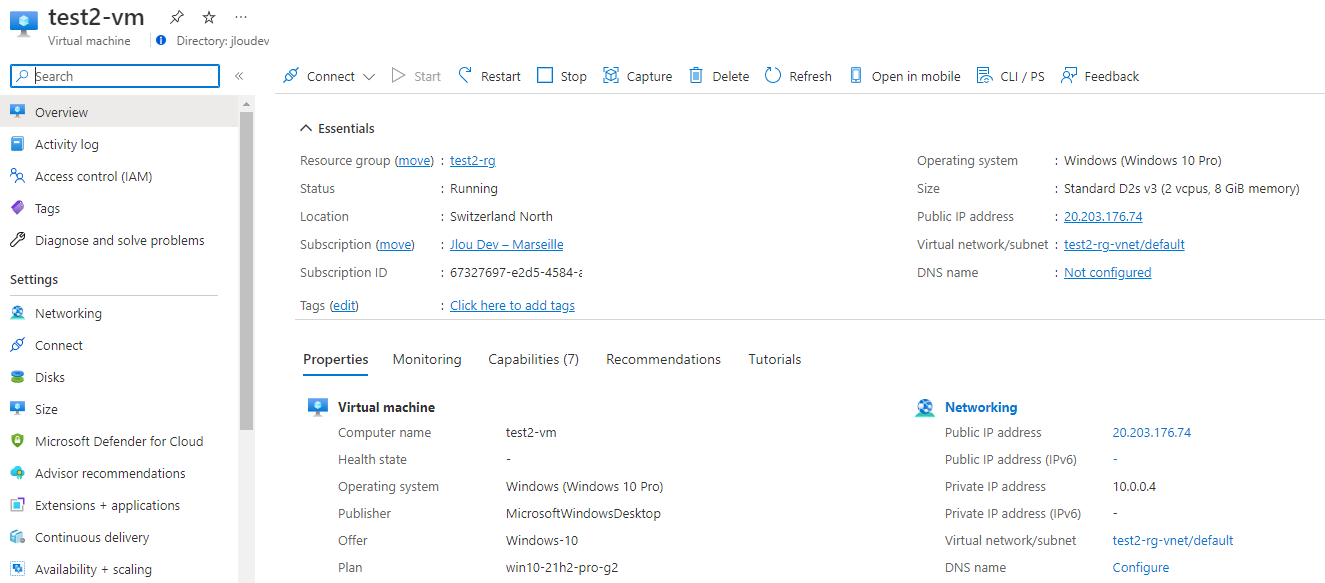The width and height of the screenshot is (1325, 583).
Task: Click the Extensions + applications icon
Action: [x=17, y=505]
